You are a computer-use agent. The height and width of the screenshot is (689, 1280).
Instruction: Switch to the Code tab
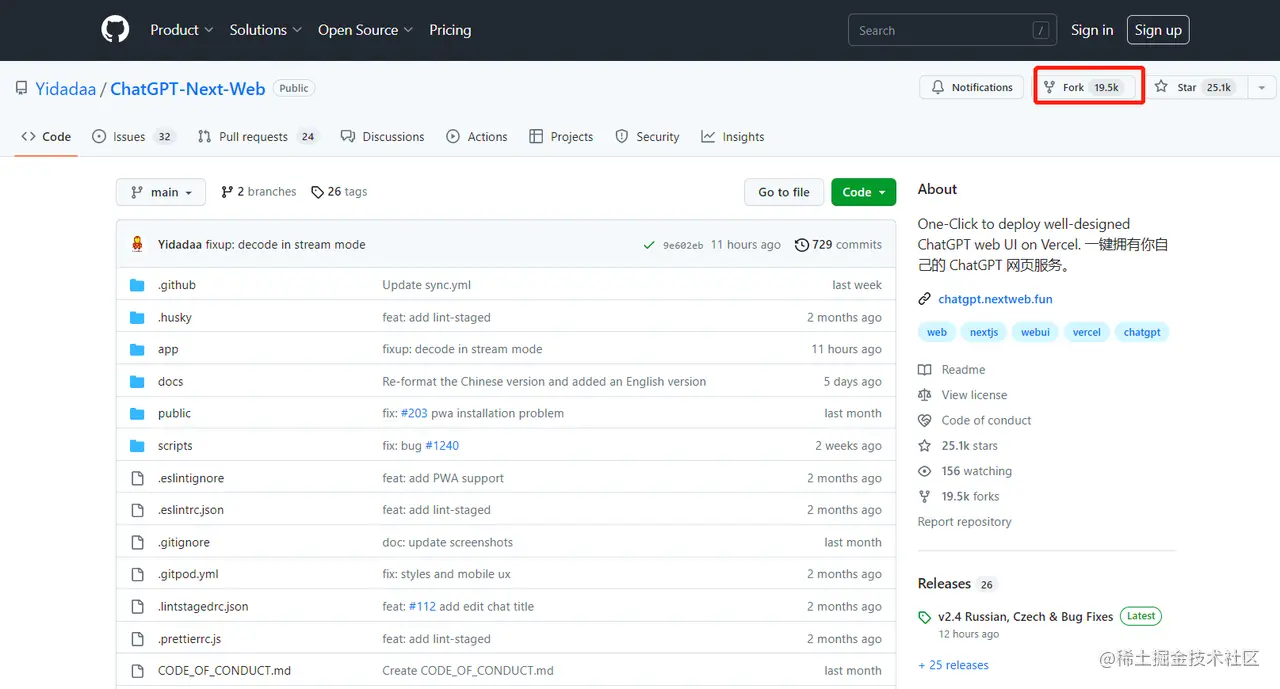(46, 136)
